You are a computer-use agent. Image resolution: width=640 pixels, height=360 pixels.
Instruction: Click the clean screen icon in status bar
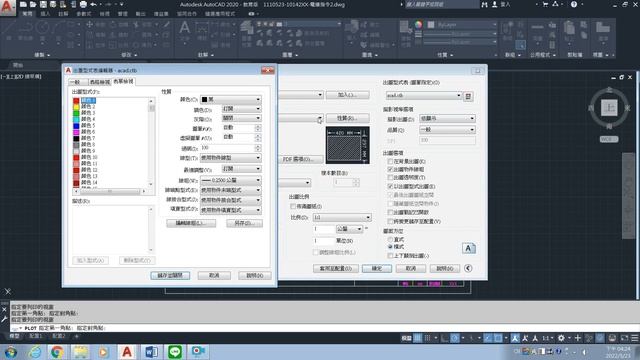pyautogui.click(x=625, y=338)
